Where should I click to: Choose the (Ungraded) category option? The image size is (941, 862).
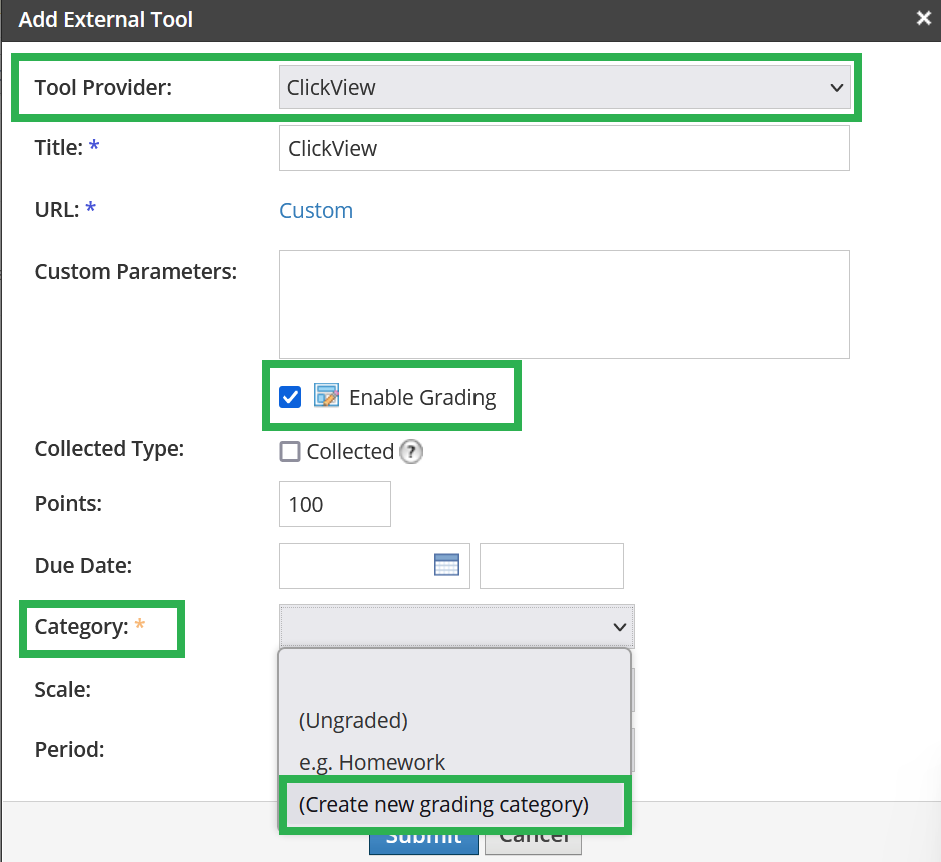(x=455, y=720)
